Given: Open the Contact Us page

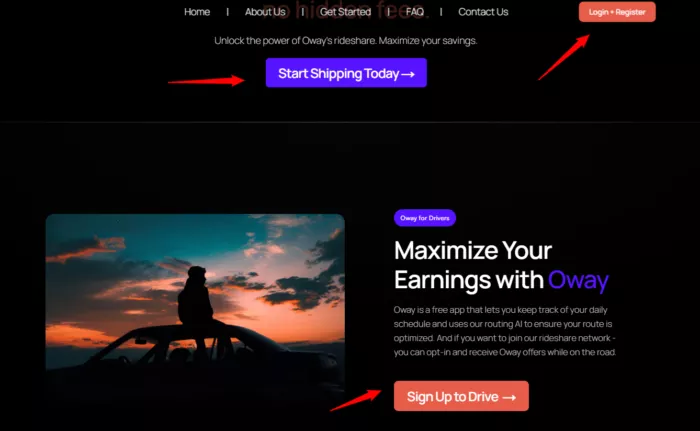Looking at the screenshot, I should coord(483,12).
